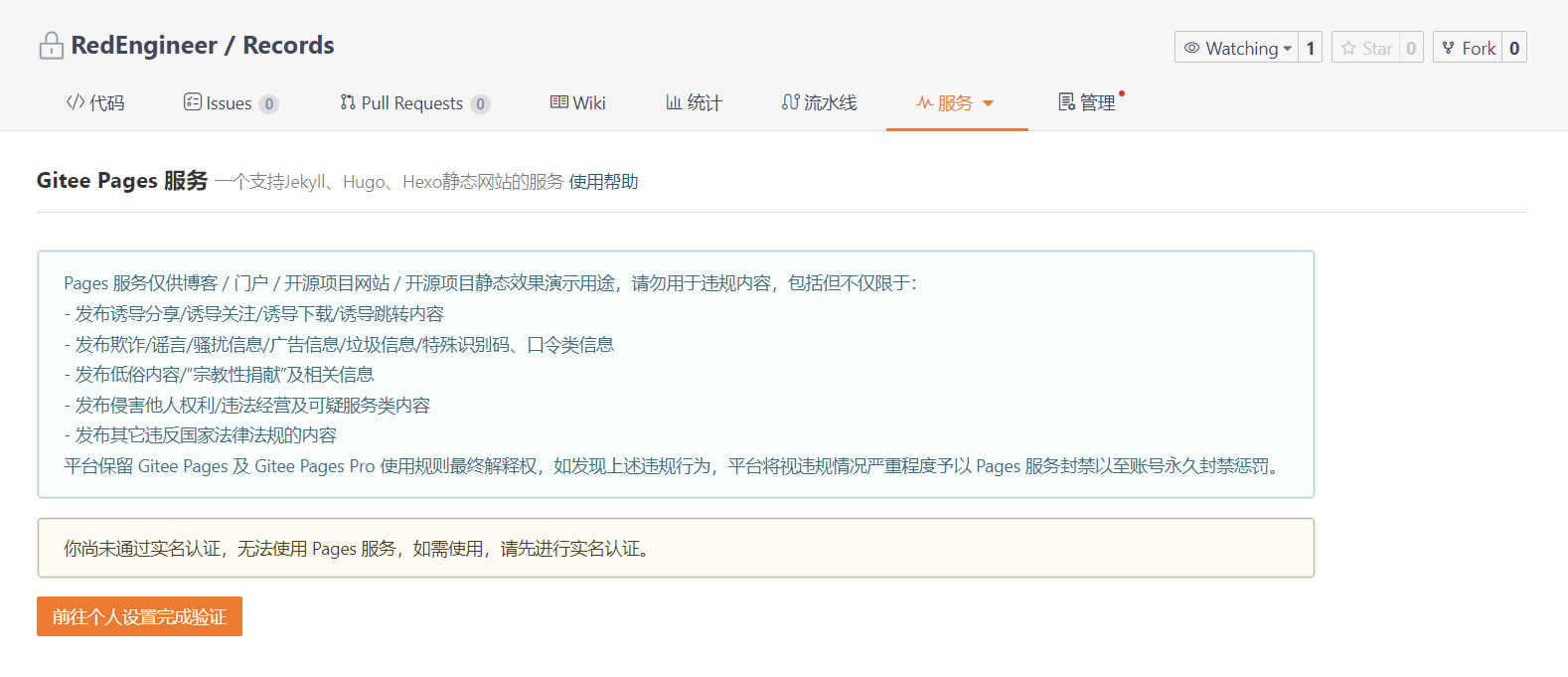Switch to the Pull Requests tab
The width and height of the screenshot is (1568, 677).
[414, 103]
